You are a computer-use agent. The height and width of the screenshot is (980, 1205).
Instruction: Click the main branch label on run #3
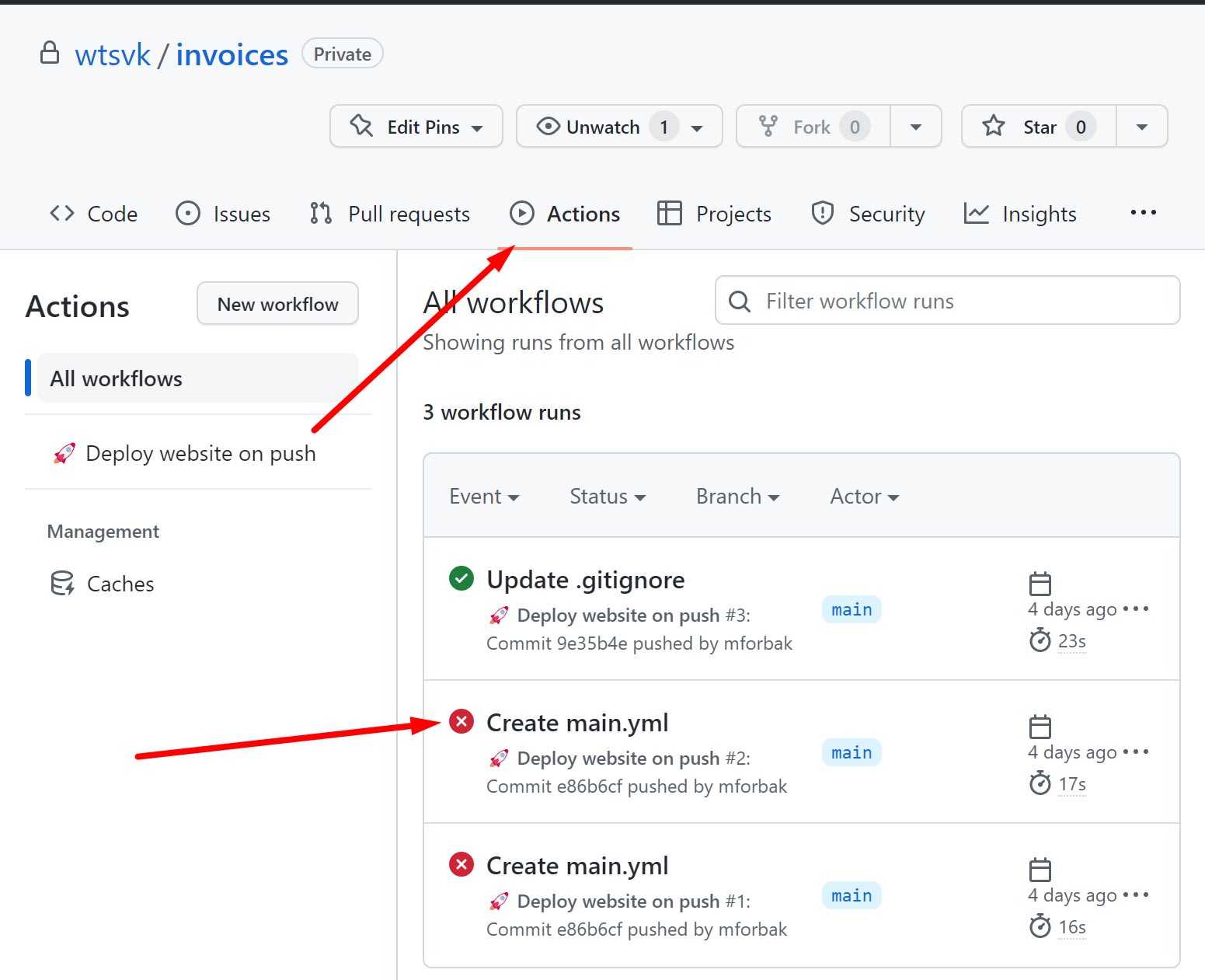[852, 609]
